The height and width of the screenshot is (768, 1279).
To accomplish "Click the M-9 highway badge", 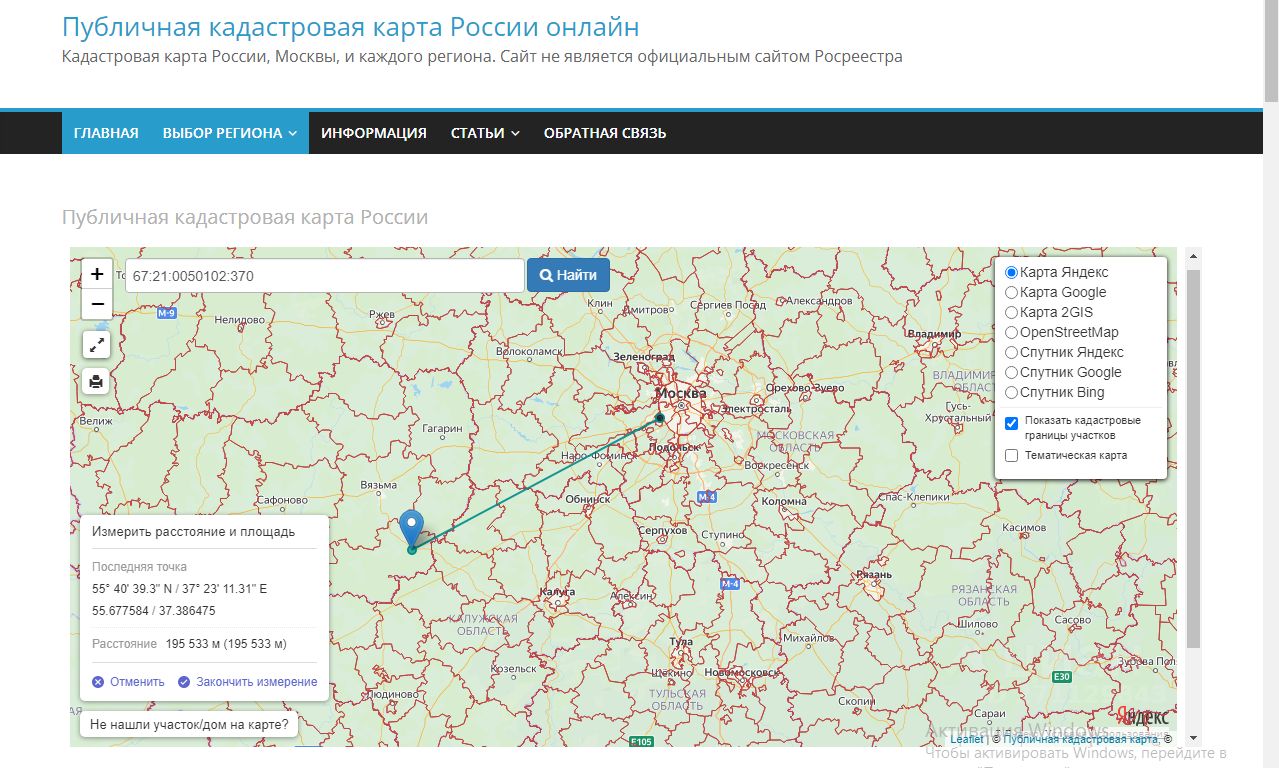I will (167, 313).
